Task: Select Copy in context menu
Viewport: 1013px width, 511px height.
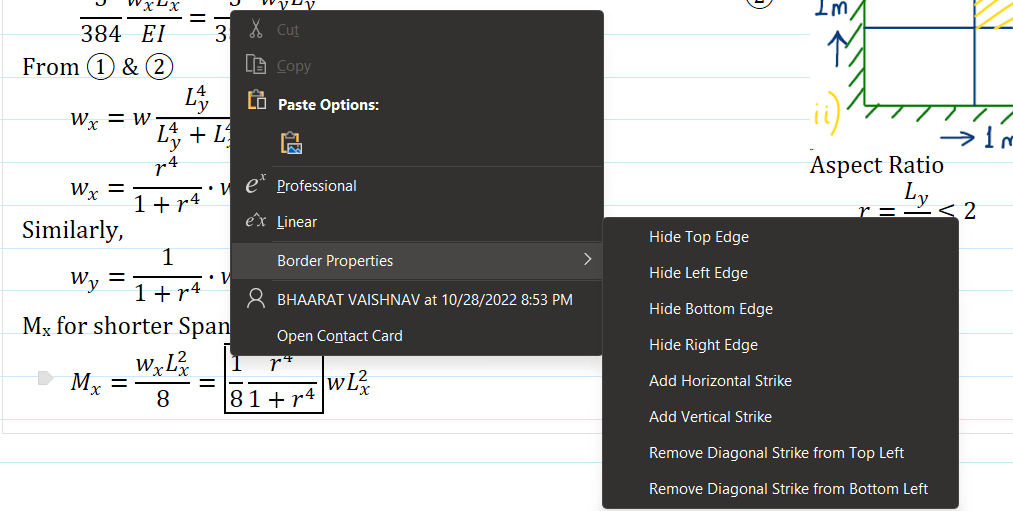Action: [x=417, y=66]
